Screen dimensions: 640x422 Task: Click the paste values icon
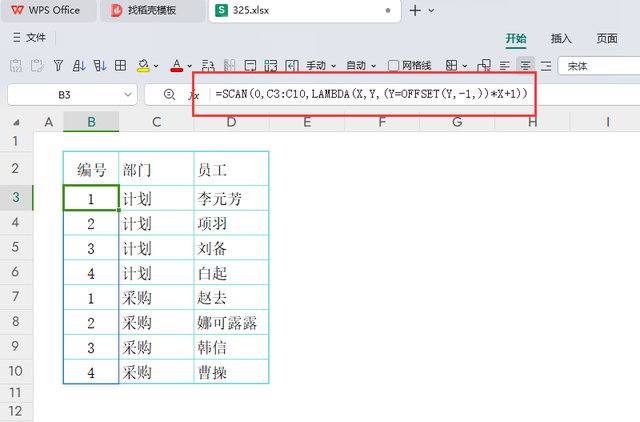click(x=16, y=65)
